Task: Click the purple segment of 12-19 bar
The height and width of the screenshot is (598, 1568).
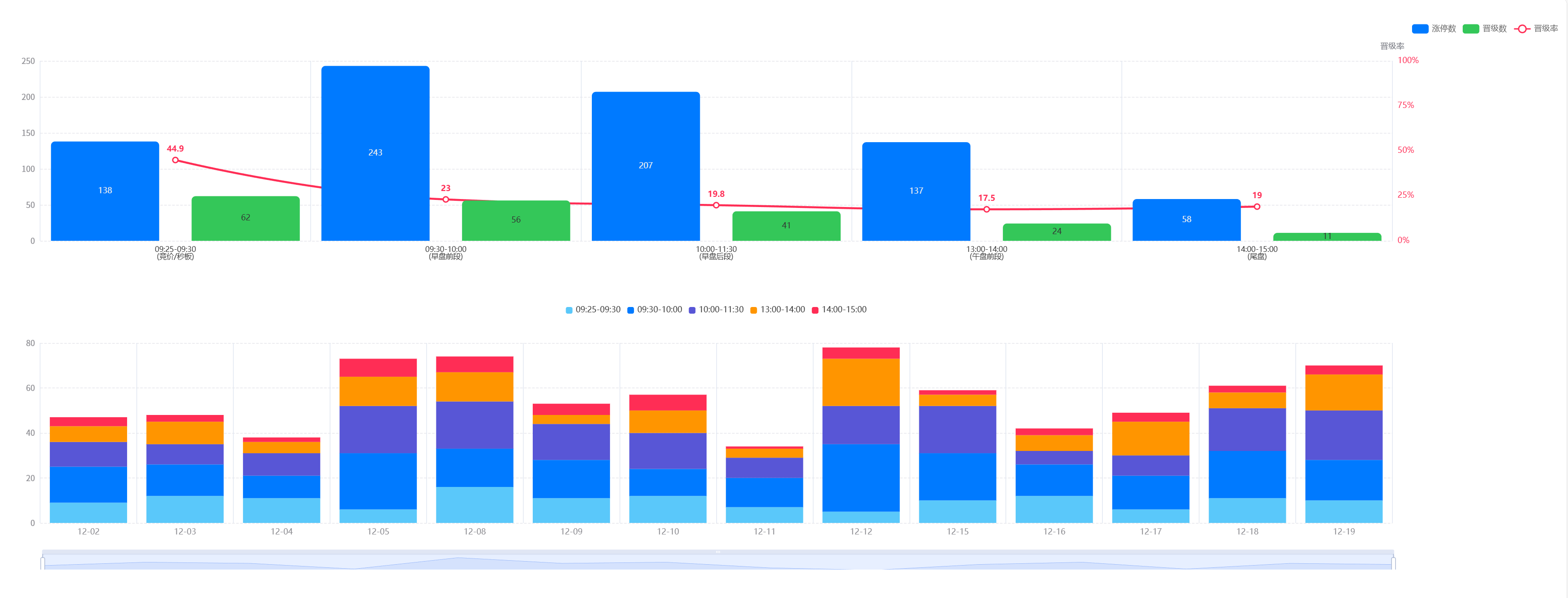Action: coord(1343,435)
